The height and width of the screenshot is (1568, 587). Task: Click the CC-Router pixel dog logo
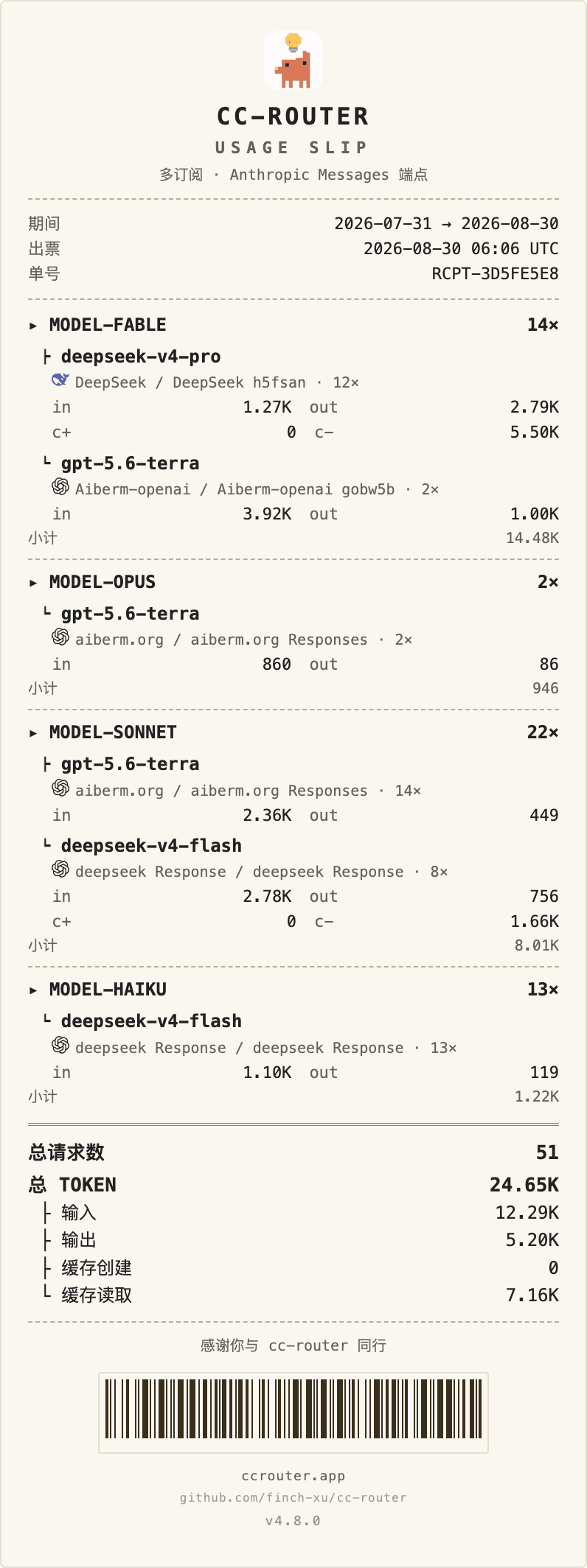pyautogui.click(x=293, y=60)
